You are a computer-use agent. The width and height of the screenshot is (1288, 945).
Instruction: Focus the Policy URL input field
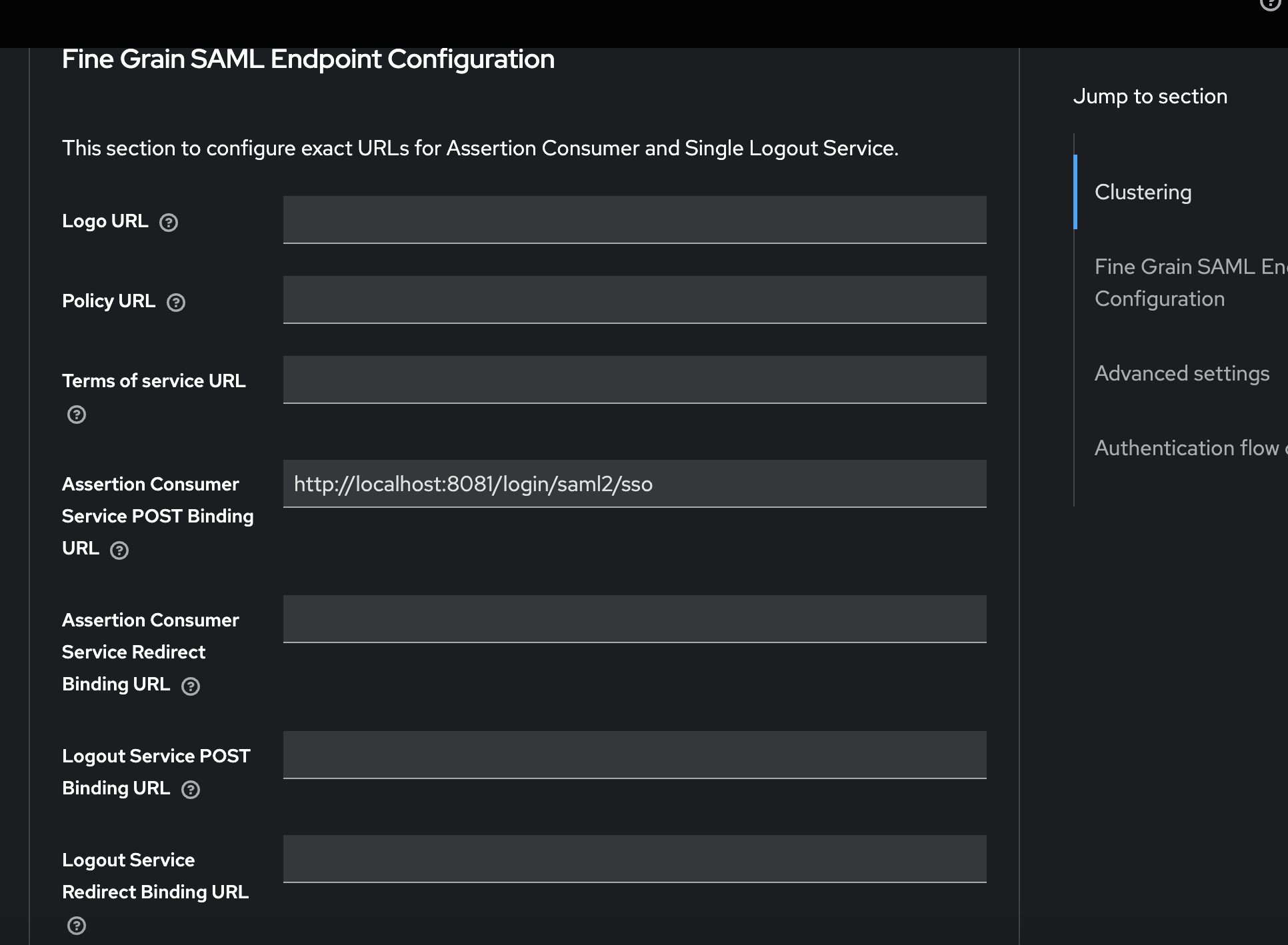coord(634,299)
